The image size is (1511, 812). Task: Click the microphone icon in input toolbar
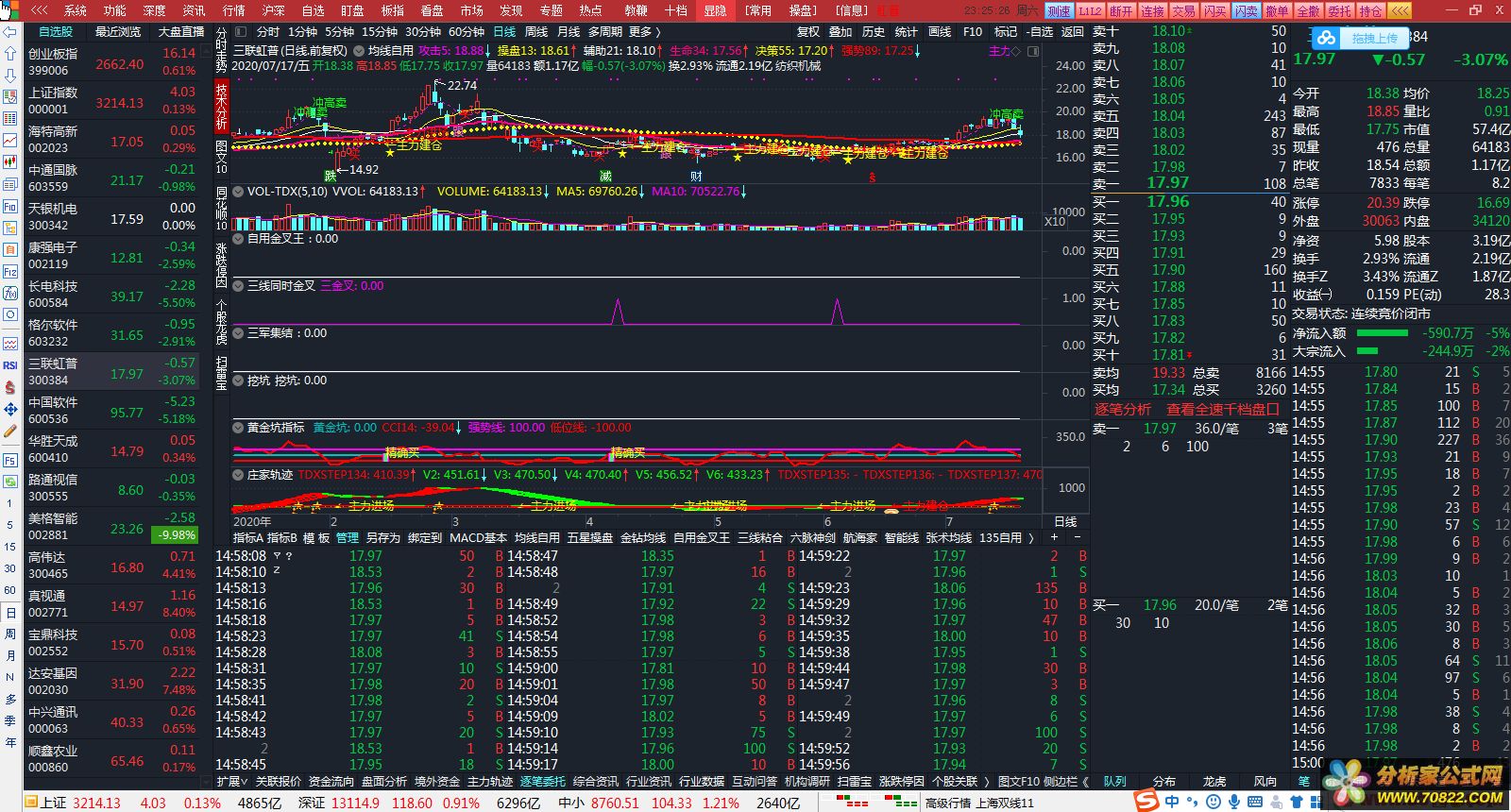(x=1234, y=802)
